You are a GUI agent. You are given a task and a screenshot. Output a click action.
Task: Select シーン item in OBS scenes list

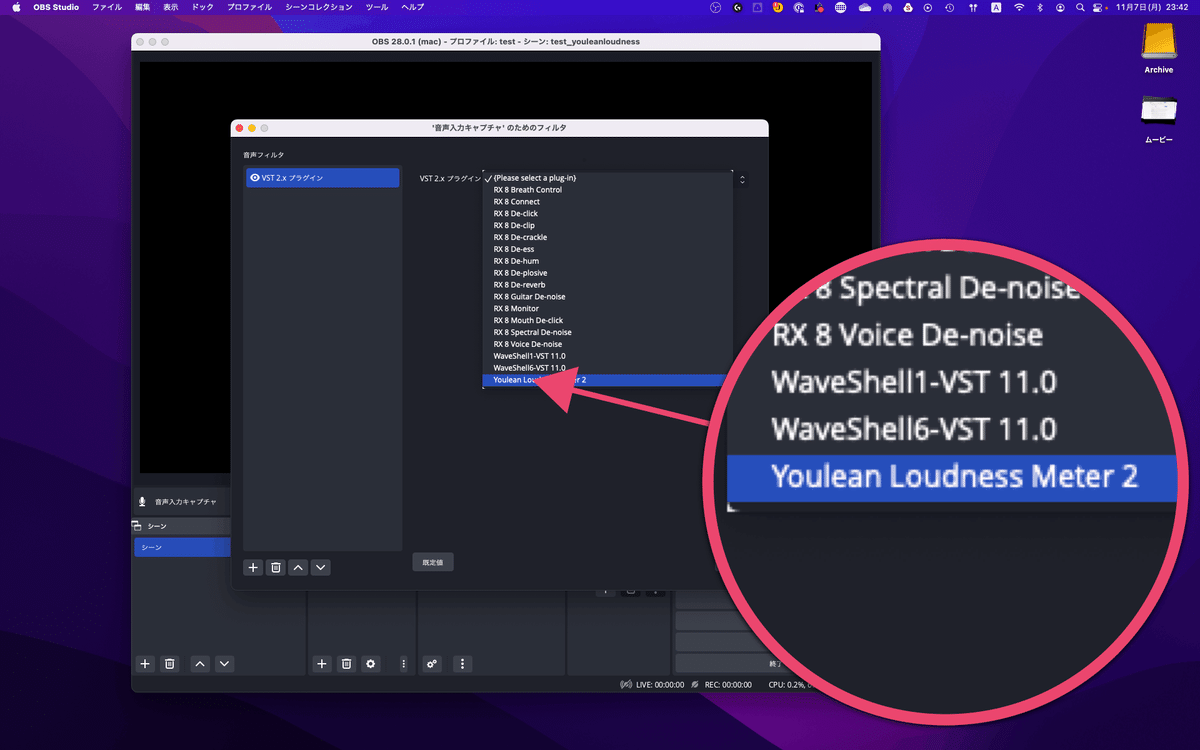pos(182,547)
